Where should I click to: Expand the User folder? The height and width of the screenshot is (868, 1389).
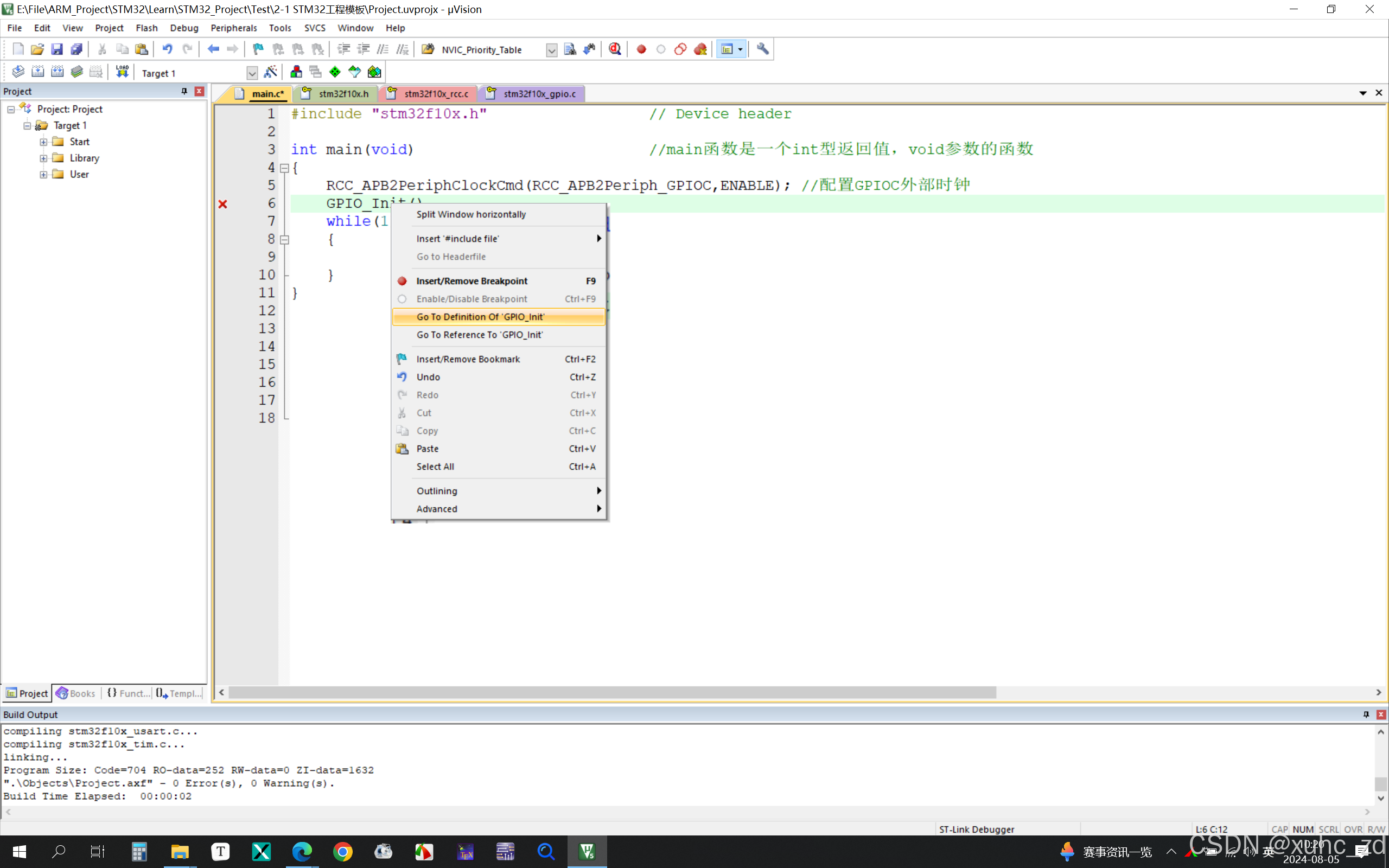(43, 175)
